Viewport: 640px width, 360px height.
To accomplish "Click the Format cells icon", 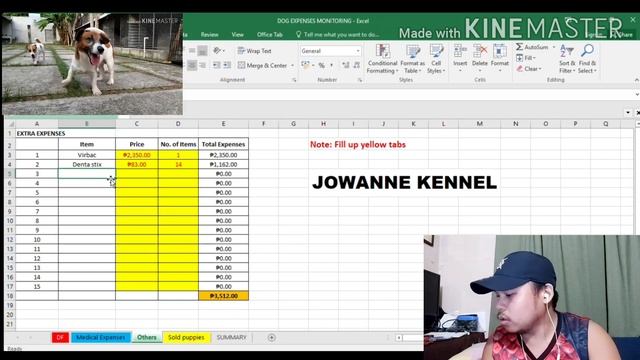I will point(500,51).
